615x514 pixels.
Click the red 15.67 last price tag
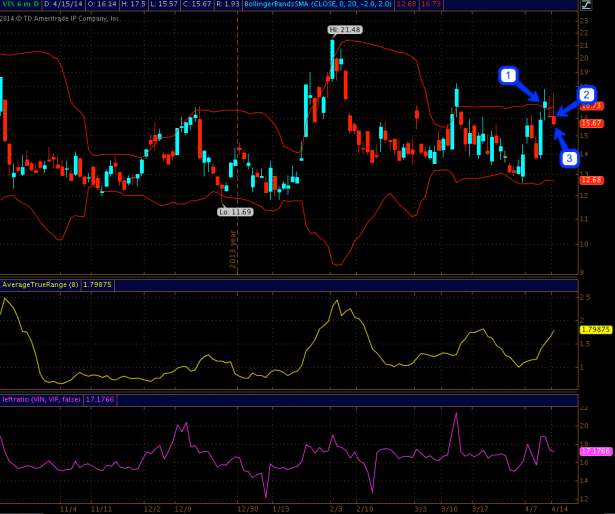(x=590, y=123)
